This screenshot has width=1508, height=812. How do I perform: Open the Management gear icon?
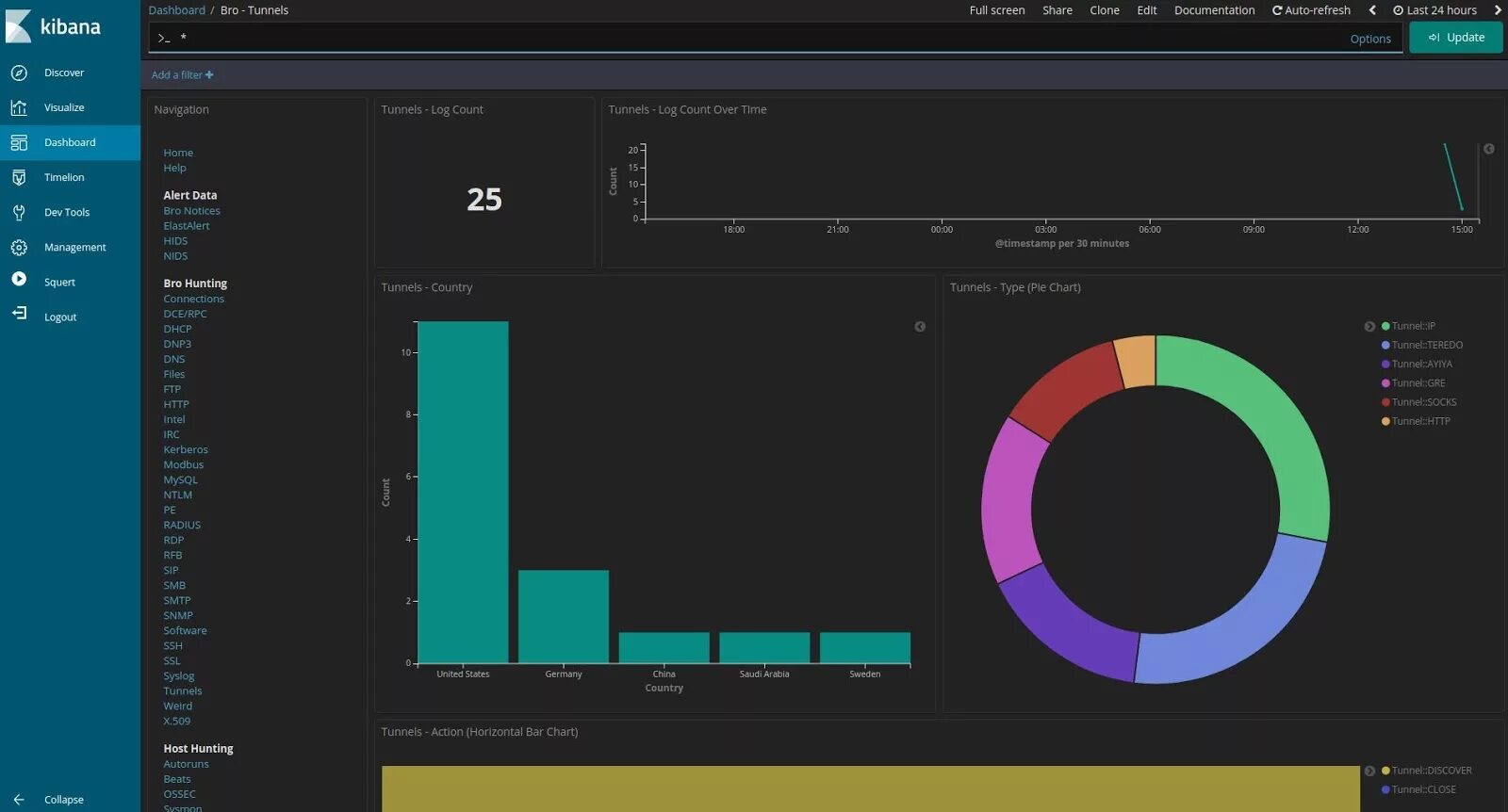click(x=19, y=247)
